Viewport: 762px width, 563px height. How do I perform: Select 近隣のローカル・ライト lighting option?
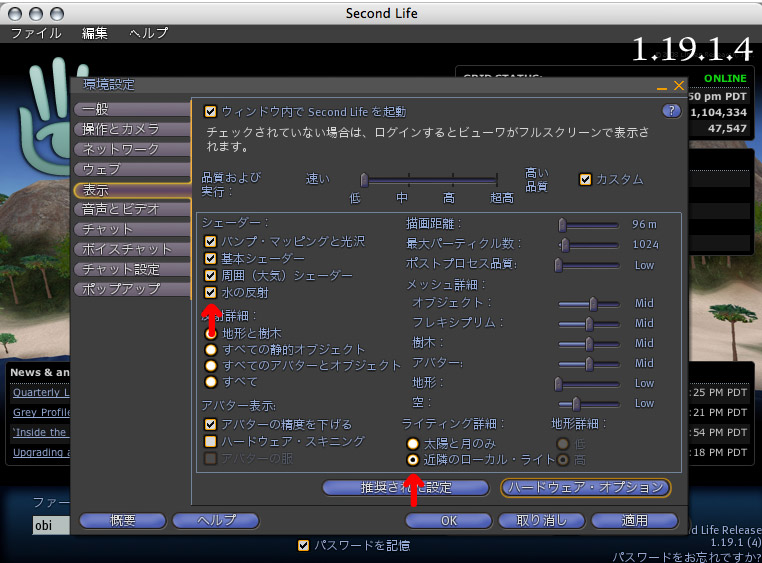coord(413,460)
